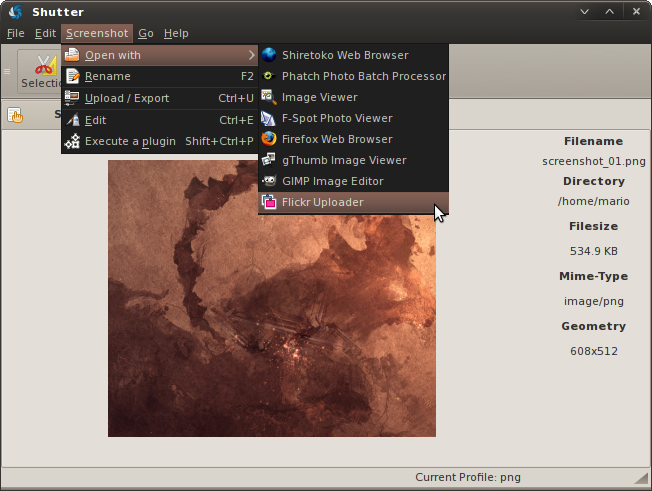Open screenshot in Image Viewer
Image resolution: width=652 pixels, height=491 pixels.
click(319, 97)
